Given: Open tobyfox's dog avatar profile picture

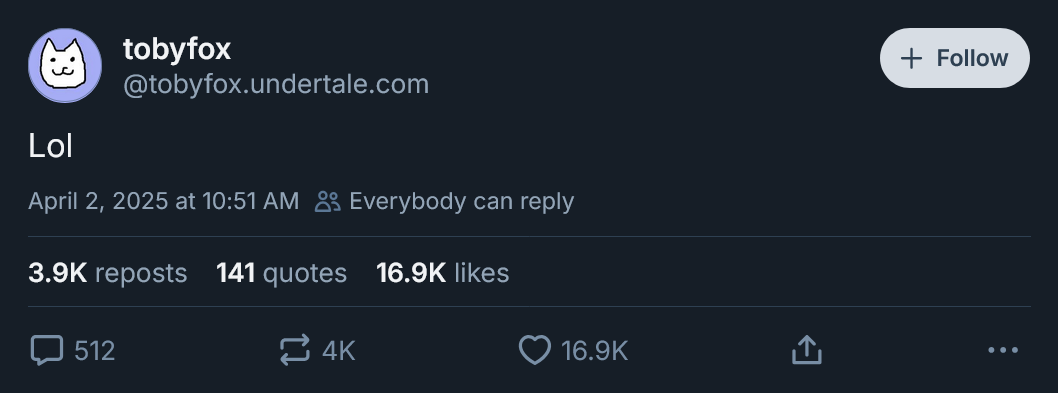Looking at the screenshot, I should tap(65, 66).
